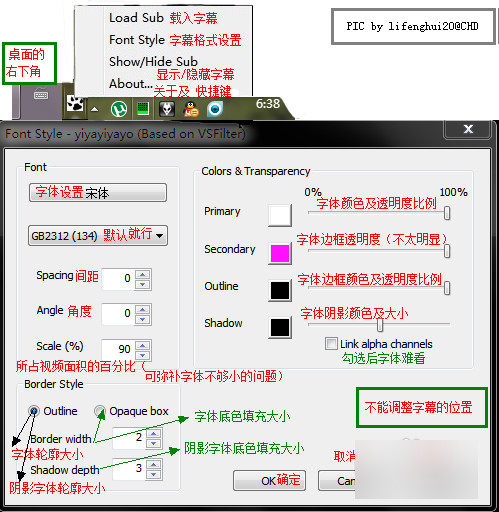Viewport: 499px width, 512px height.
Task: Click the Primary transparency slider handle
Action: (447, 213)
